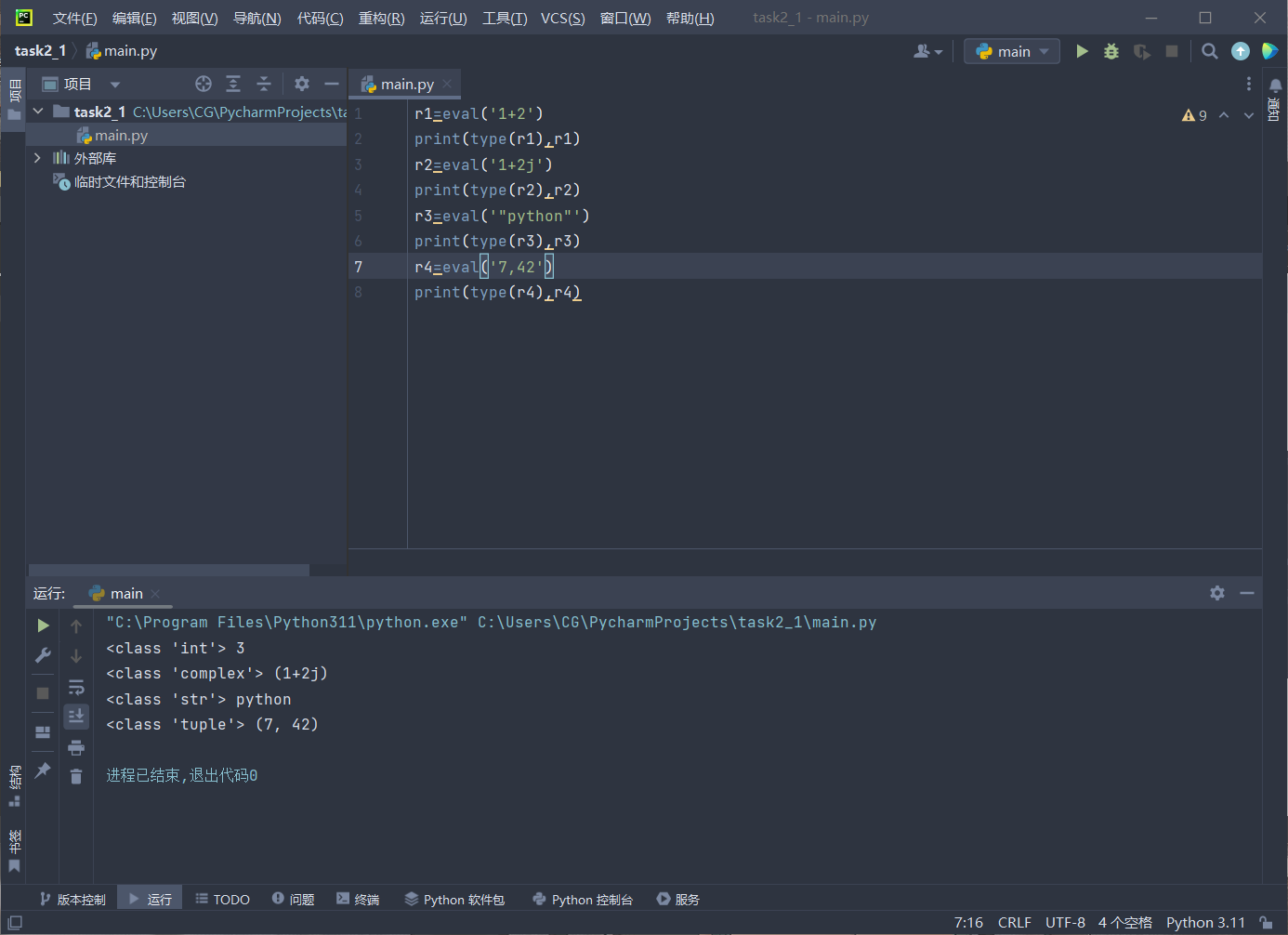Open run panel gear settings
The height and width of the screenshot is (935, 1288).
click(x=1217, y=593)
